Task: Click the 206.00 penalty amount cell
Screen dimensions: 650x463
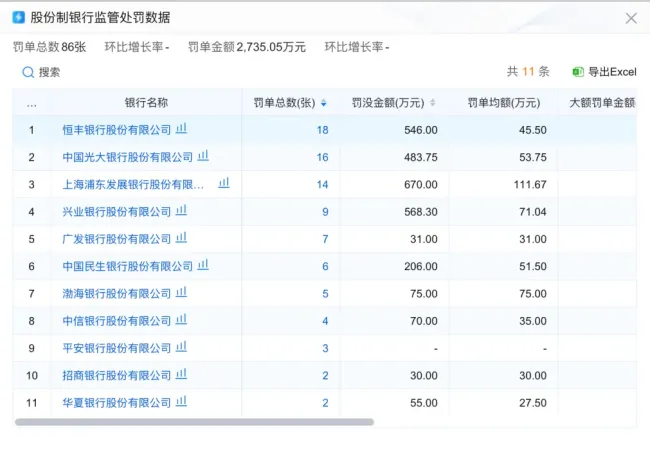Action: point(421,267)
